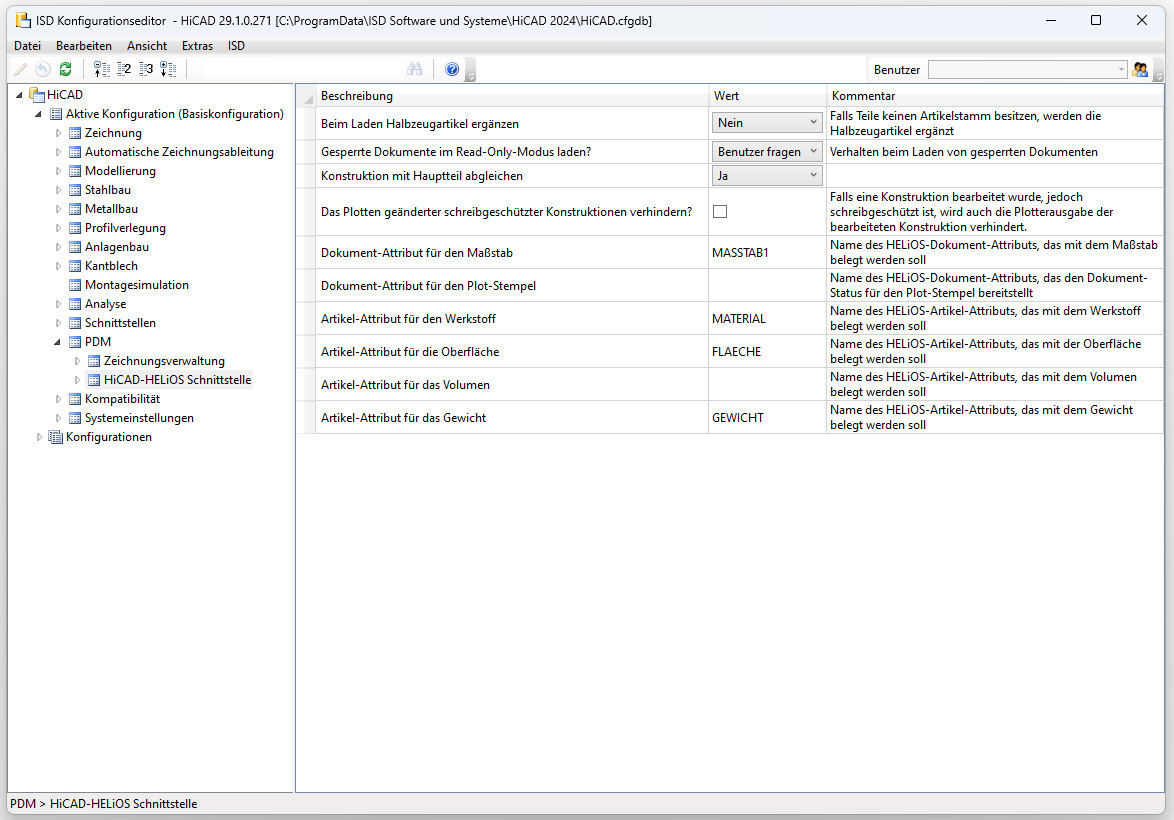Viewport: 1174px width, 820px height.
Task: Click the expand all tree levels icon
Action: click(168, 69)
